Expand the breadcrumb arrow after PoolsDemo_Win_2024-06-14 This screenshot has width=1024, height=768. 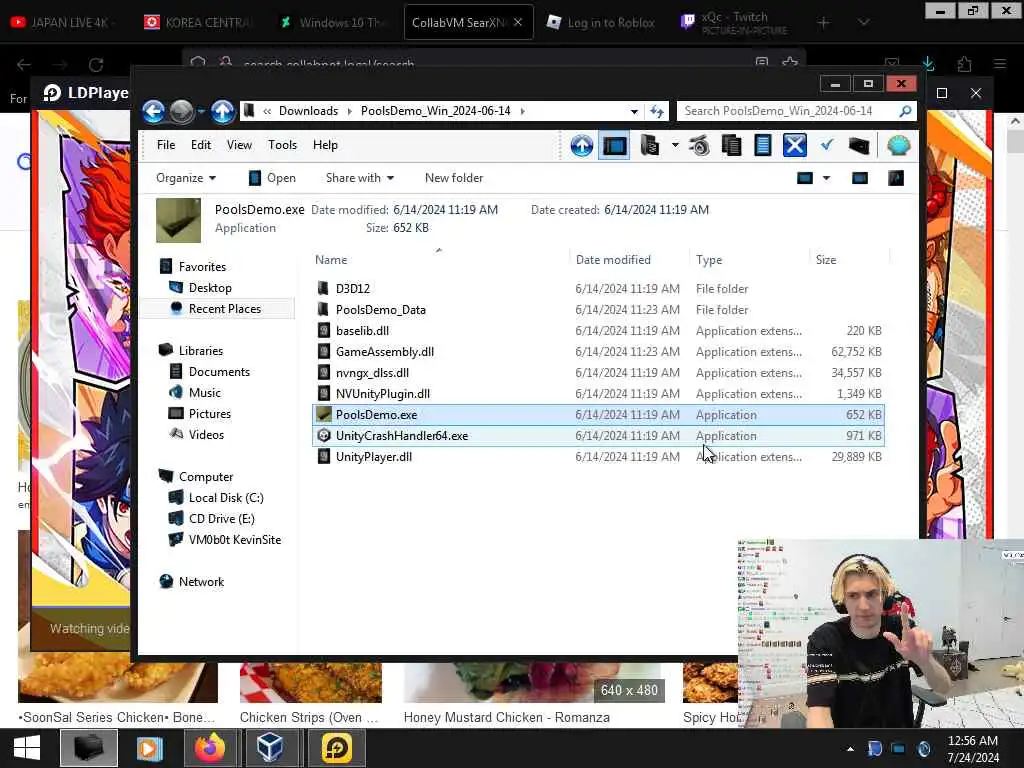(522, 111)
